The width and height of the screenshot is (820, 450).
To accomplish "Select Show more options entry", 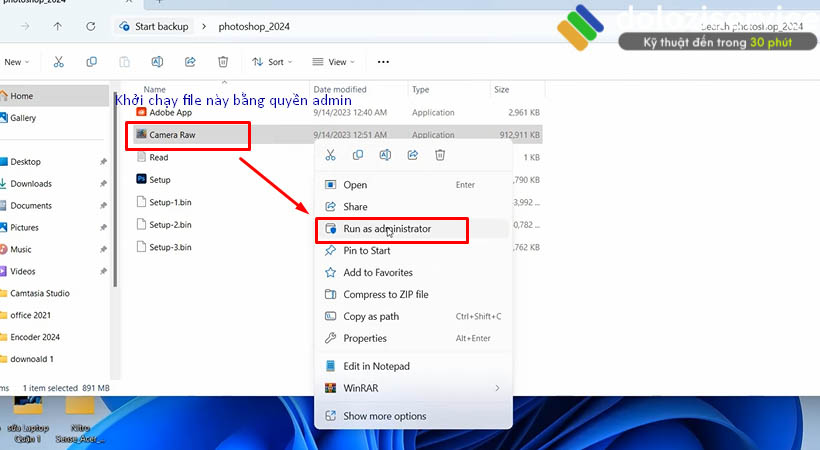I will pyautogui.click(x=384, y=416).
